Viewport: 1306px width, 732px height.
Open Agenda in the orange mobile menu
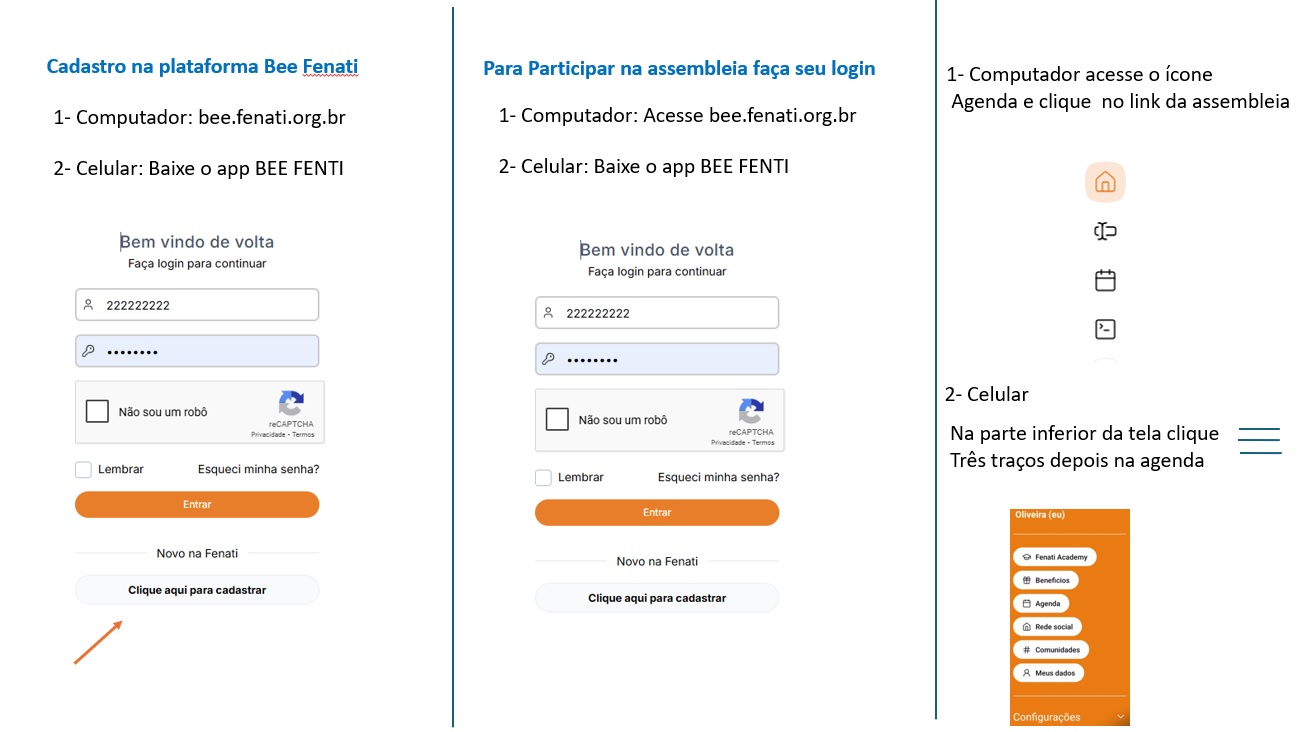tap(1040, 604)
